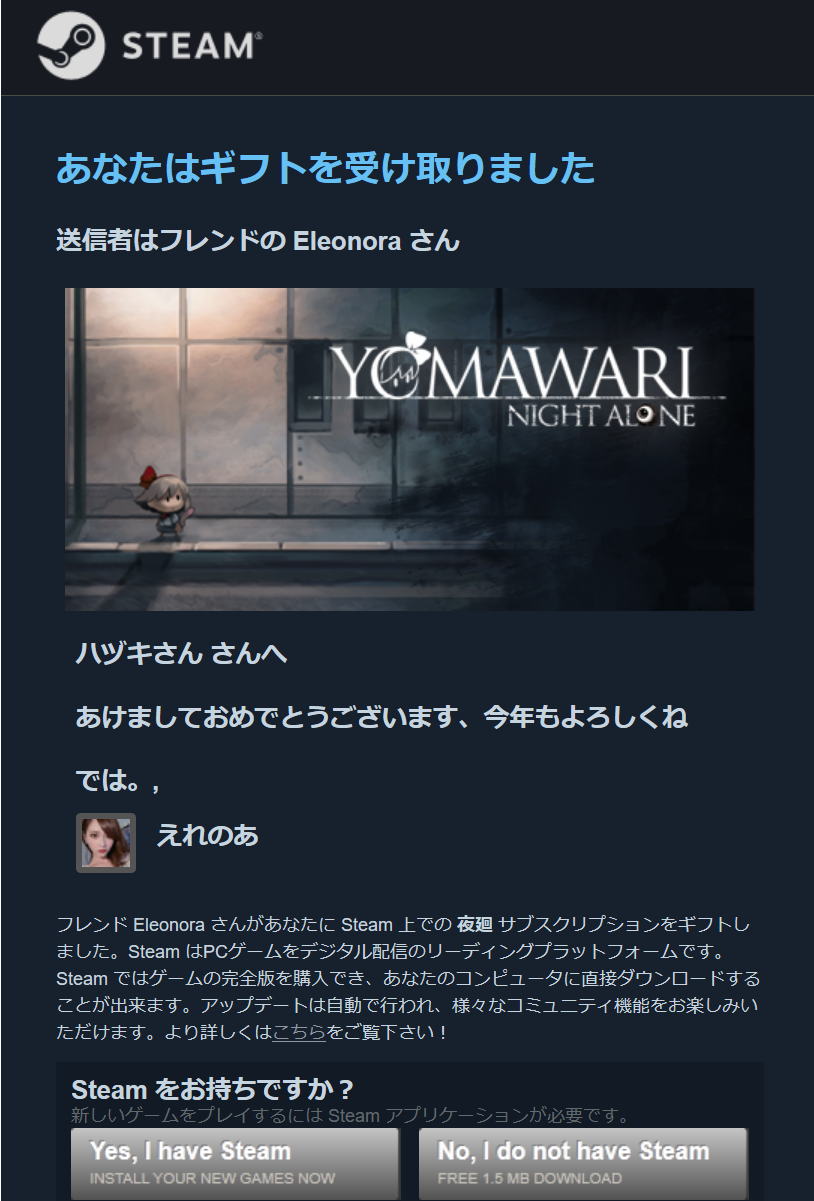The image size is (814, 1201).
Task: Open the こちら link for details
Action: pyautogui.click(x=299, y=1032)
